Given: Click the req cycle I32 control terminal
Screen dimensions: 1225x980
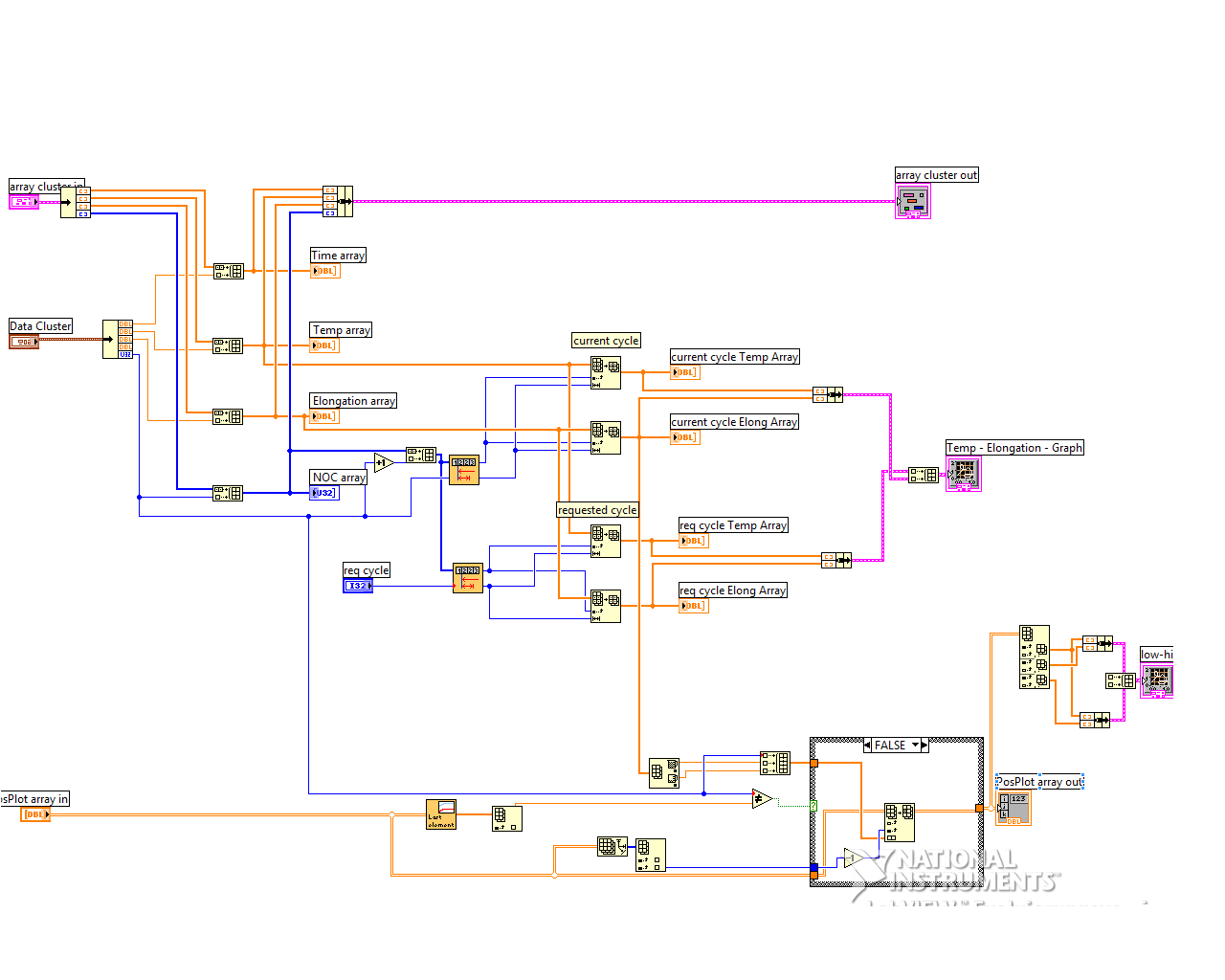Looking at the screenshot, I should point(358,586).
